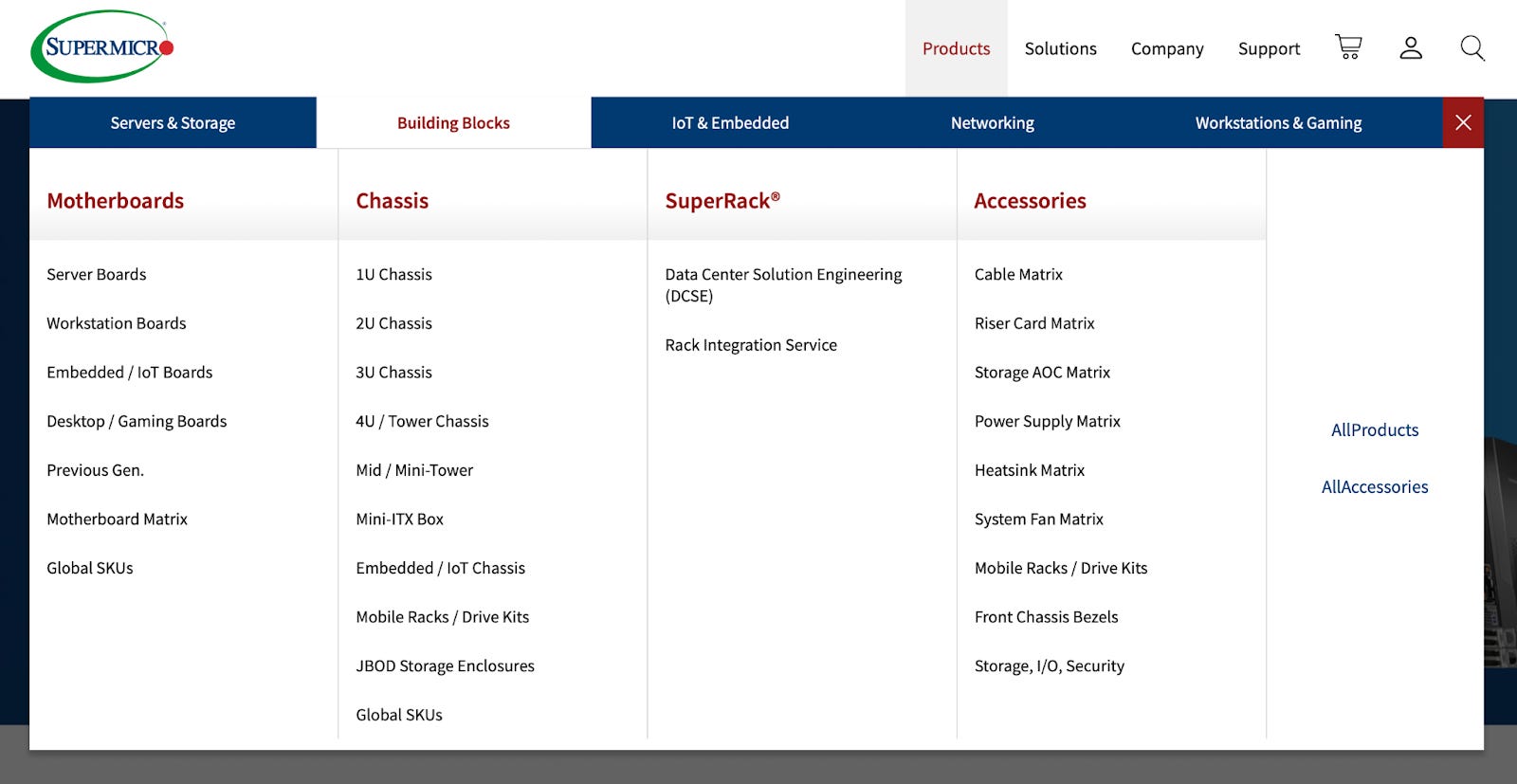The width and height of the screenshot is (1517, 784).
Task: Switch to the Networking tab
Action: (x=993, y=122)
